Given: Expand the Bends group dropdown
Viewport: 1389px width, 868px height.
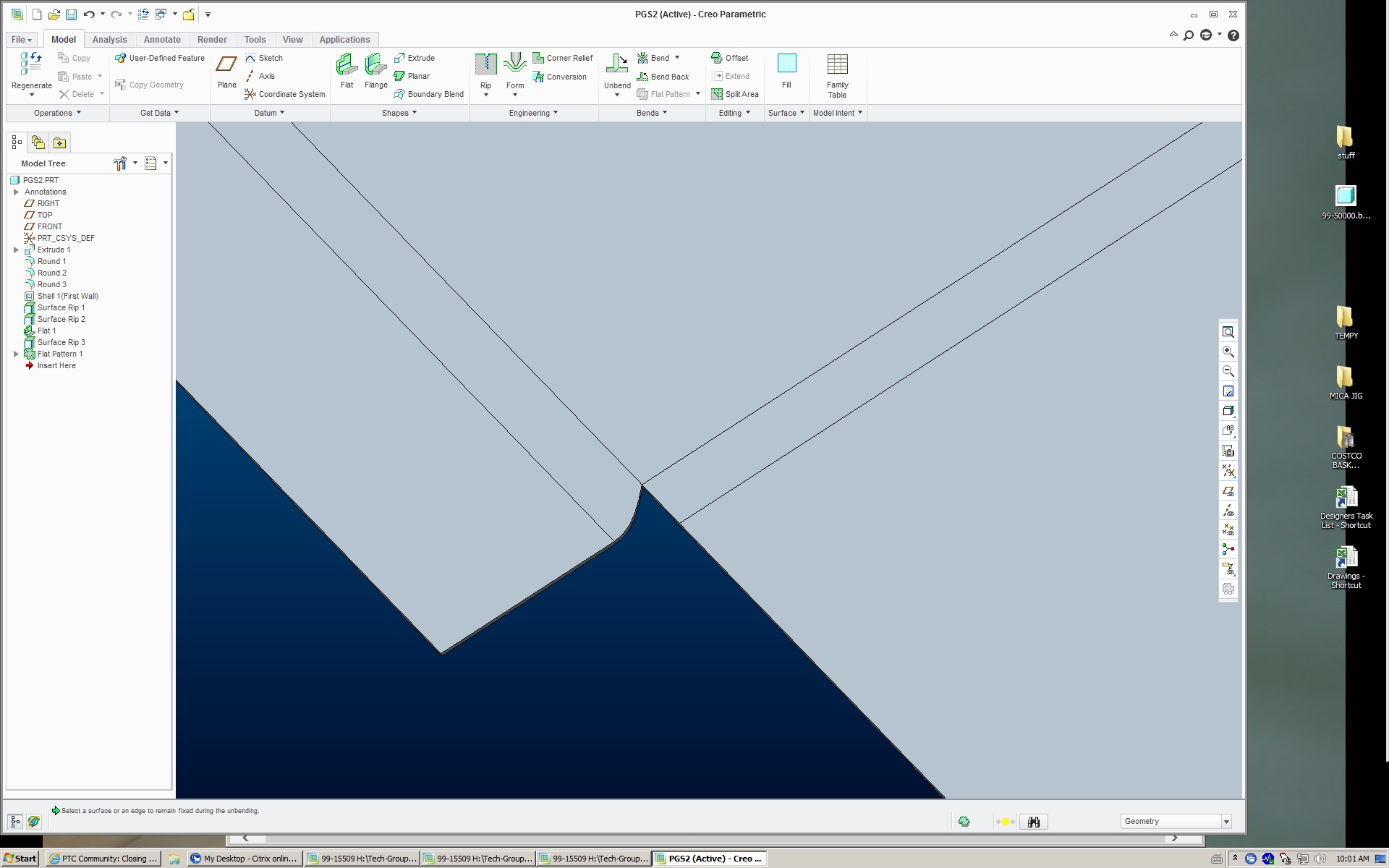Looking at the screenshot, I should click(x=651, y=113).
